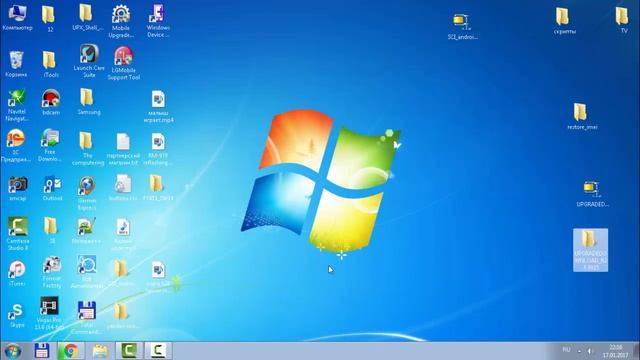Image resolution: width=640 pixels, height=360 pixels.
Task: Select the folder named 12
Action: click(x=49, y=19)
